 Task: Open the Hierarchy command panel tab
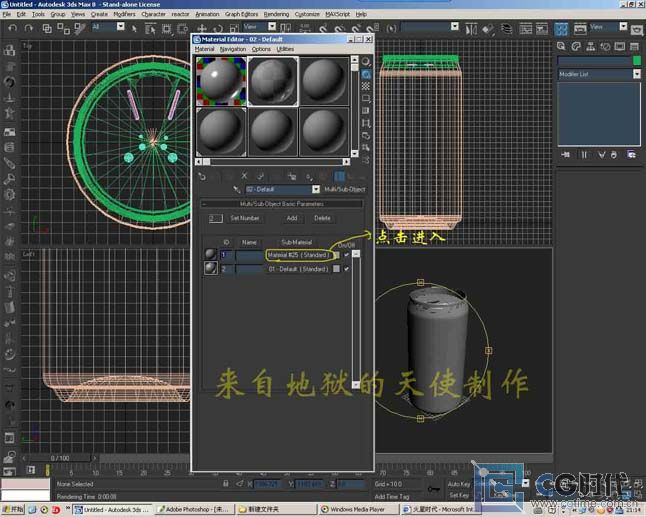[x=590, y=46]
